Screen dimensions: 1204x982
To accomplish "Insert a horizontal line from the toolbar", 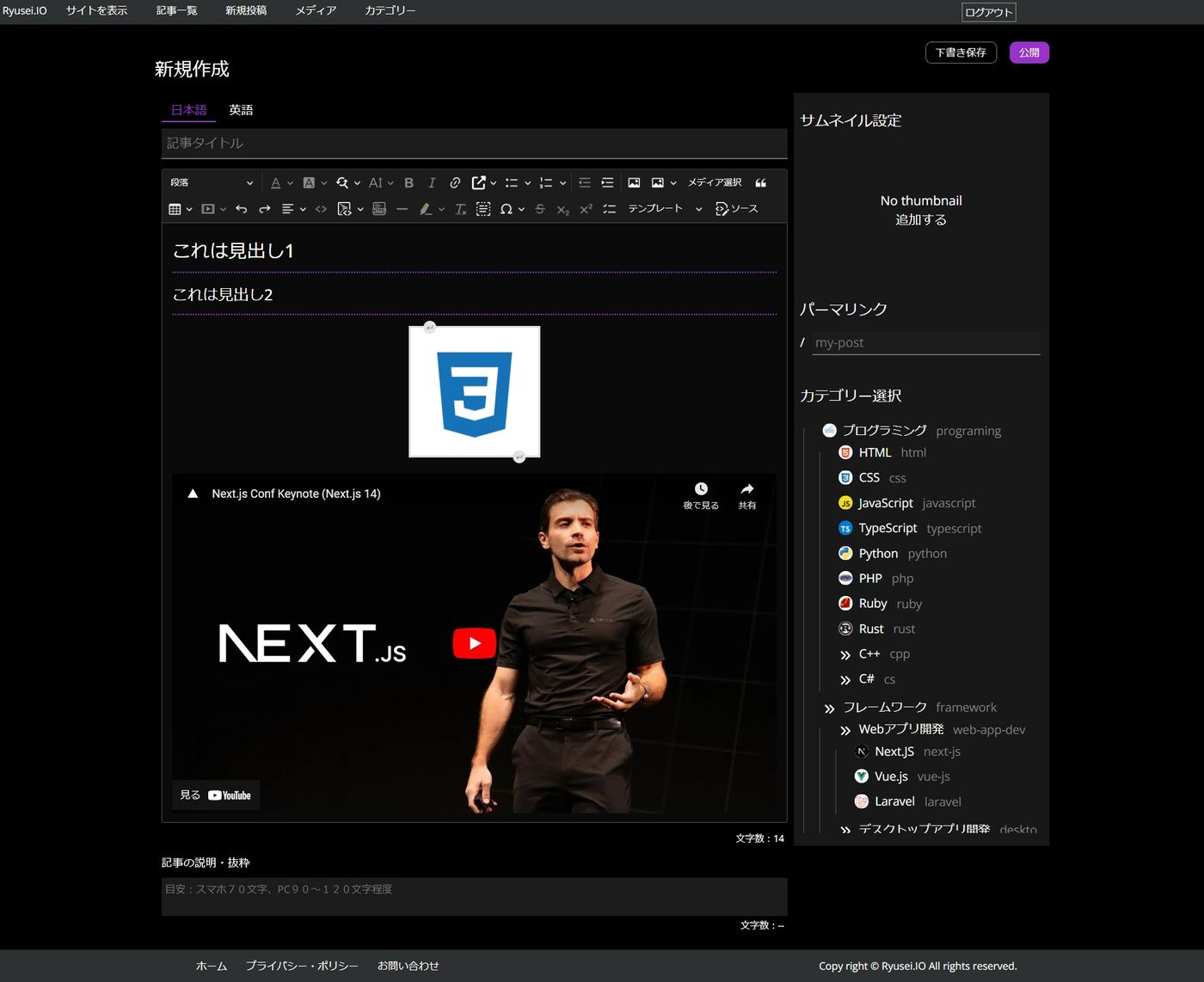I will [x=402, y=209].
